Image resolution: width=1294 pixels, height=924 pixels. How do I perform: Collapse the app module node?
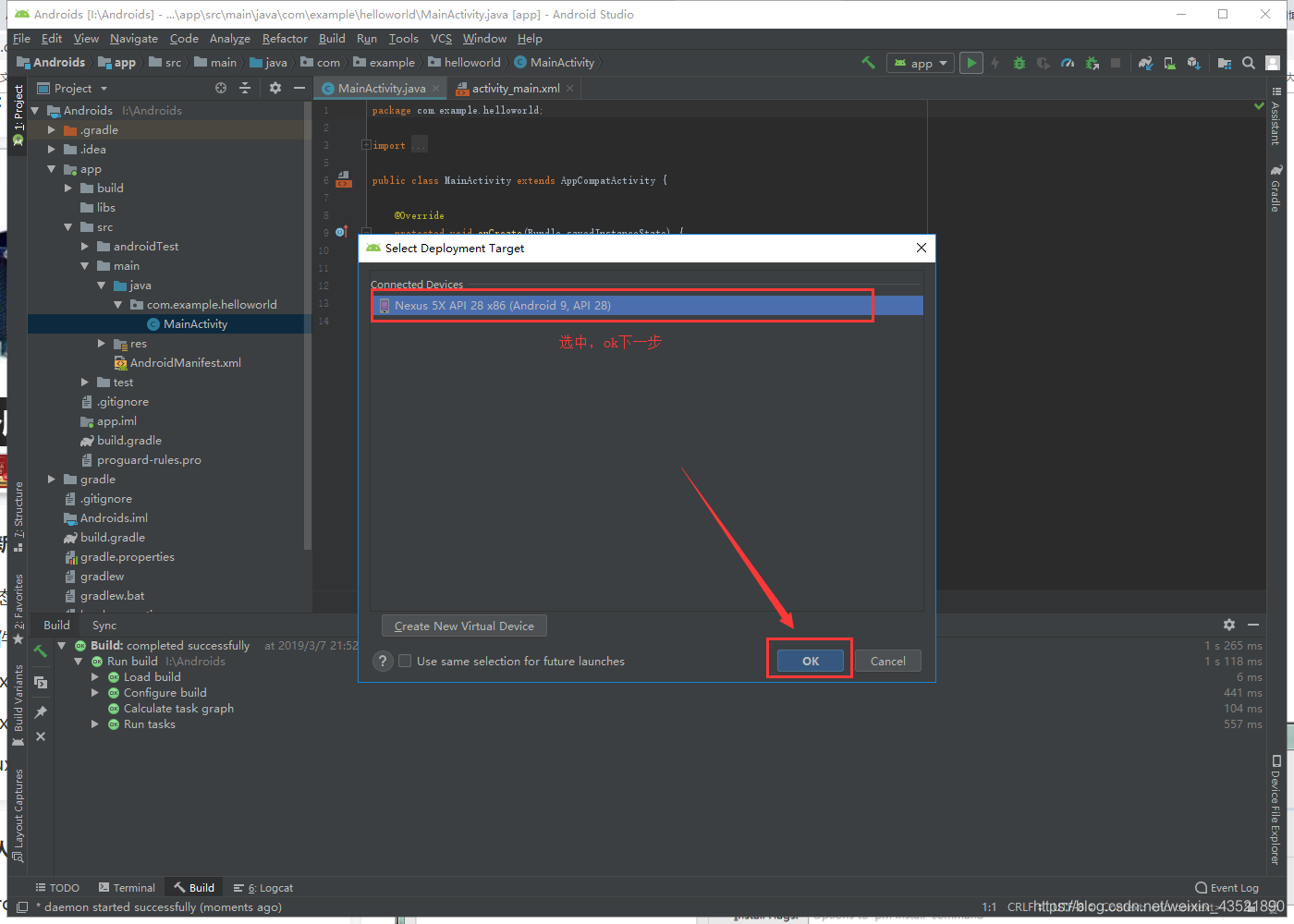pos(52,169)
